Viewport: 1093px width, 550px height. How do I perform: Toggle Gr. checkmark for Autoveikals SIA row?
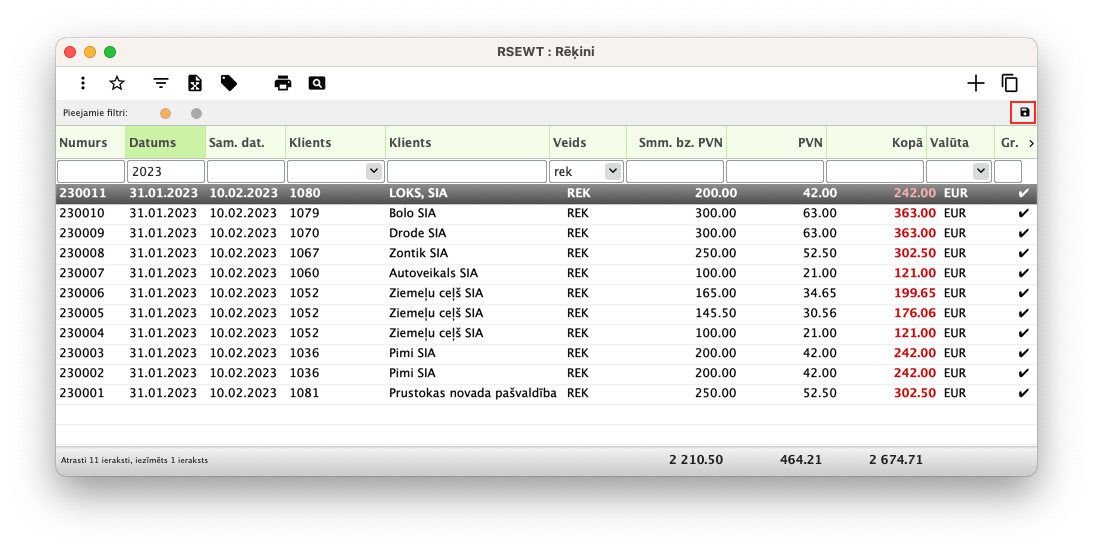(1023, 273)
